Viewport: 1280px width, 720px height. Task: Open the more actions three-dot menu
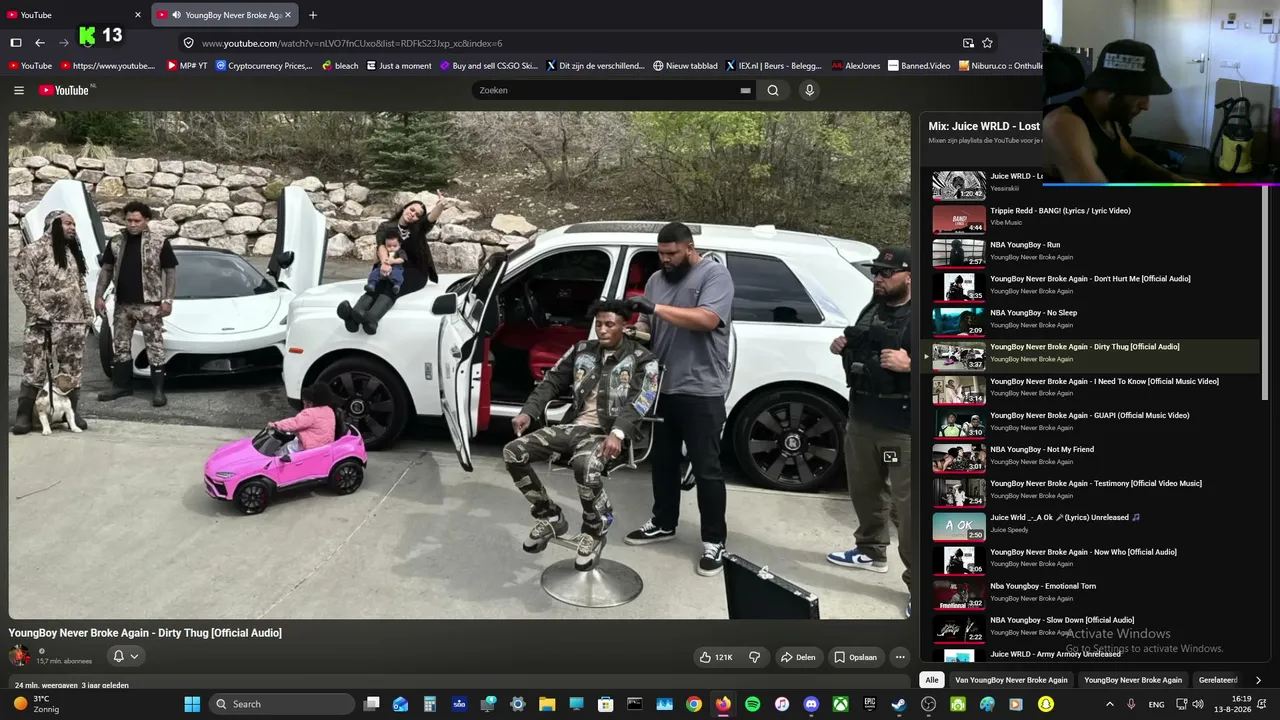click(x=900, y=657)
